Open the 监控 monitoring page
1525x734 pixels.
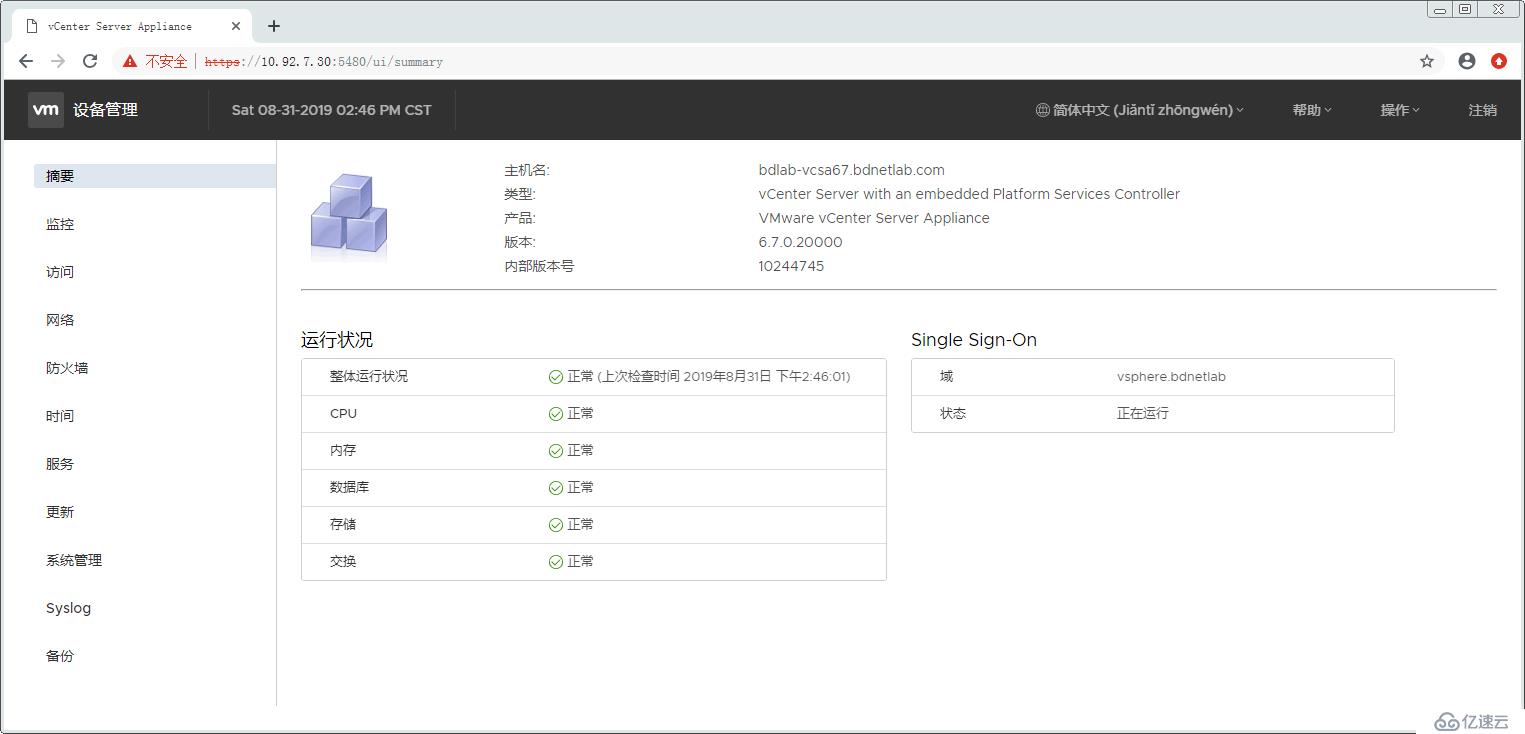click(60, 224)
